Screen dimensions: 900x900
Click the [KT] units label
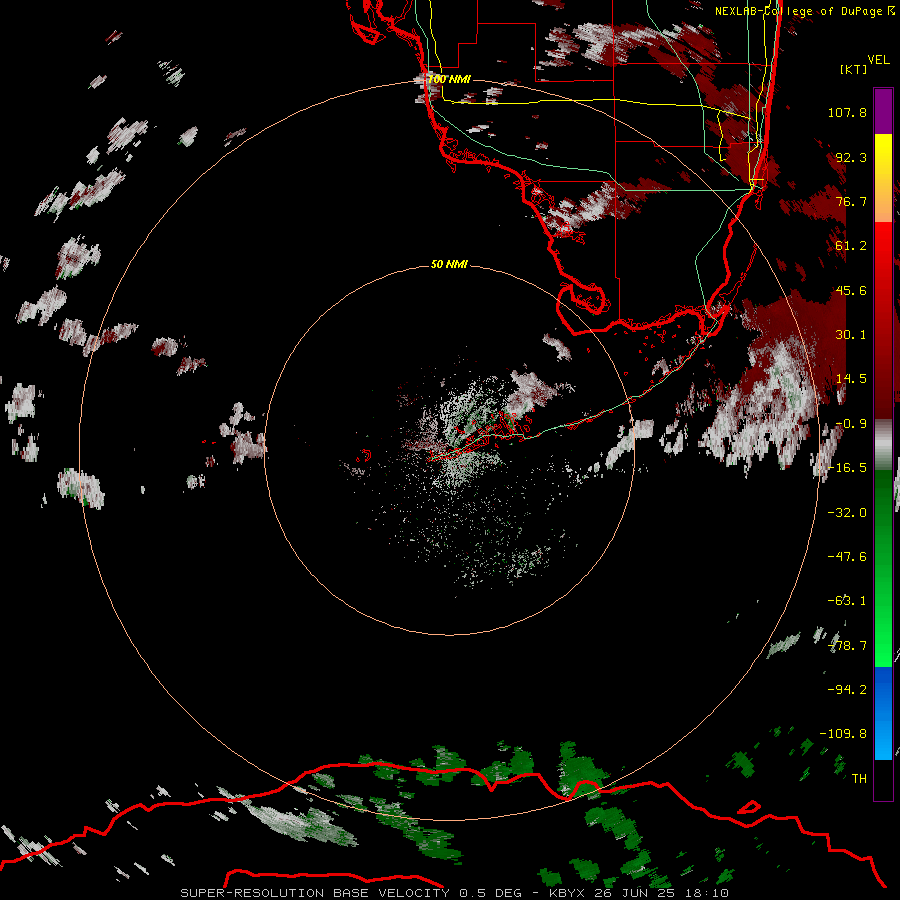click(x=853, y=69)
